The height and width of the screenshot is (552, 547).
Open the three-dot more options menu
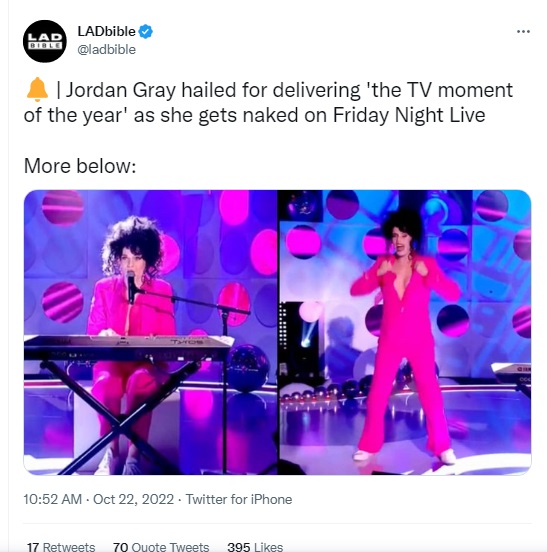click(523, 32)
